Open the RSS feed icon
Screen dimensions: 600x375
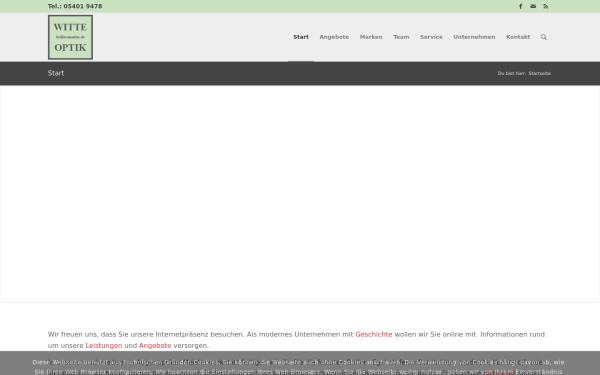[546, 6]
